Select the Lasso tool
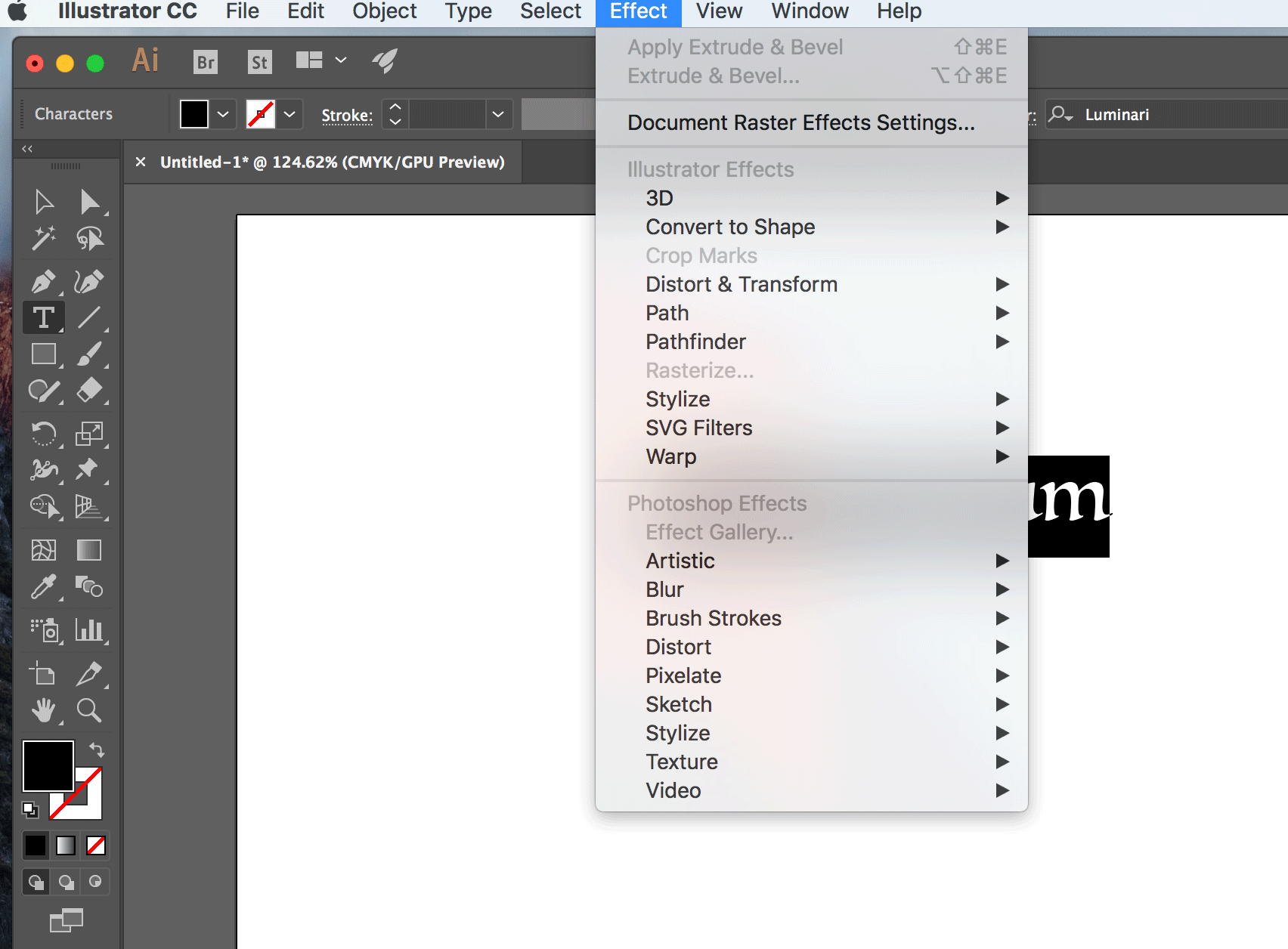Screen dimensions: 1288x949 (x=89, y=238)
